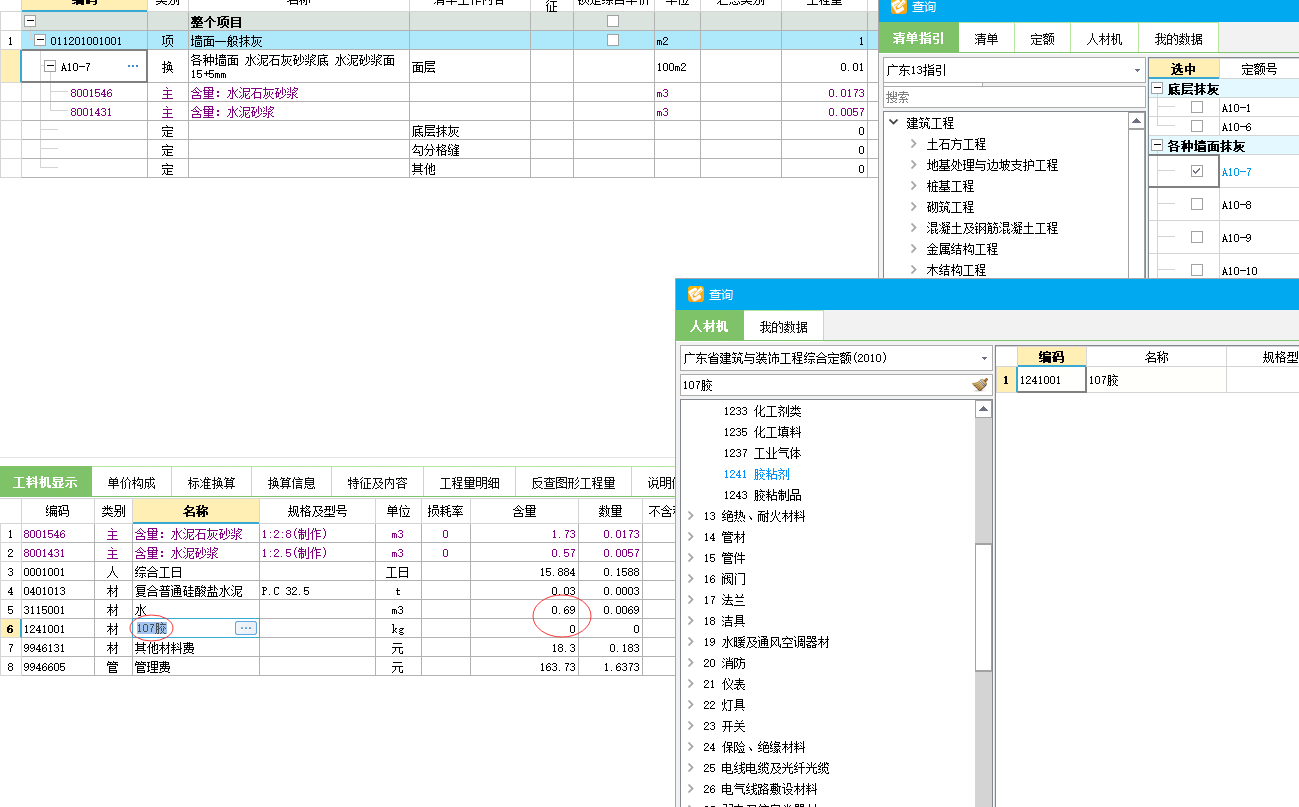Viewport: 1299px width, 807px height.
Task: Open the 广东13指引 dropdown
Action: pos(1138,70)
